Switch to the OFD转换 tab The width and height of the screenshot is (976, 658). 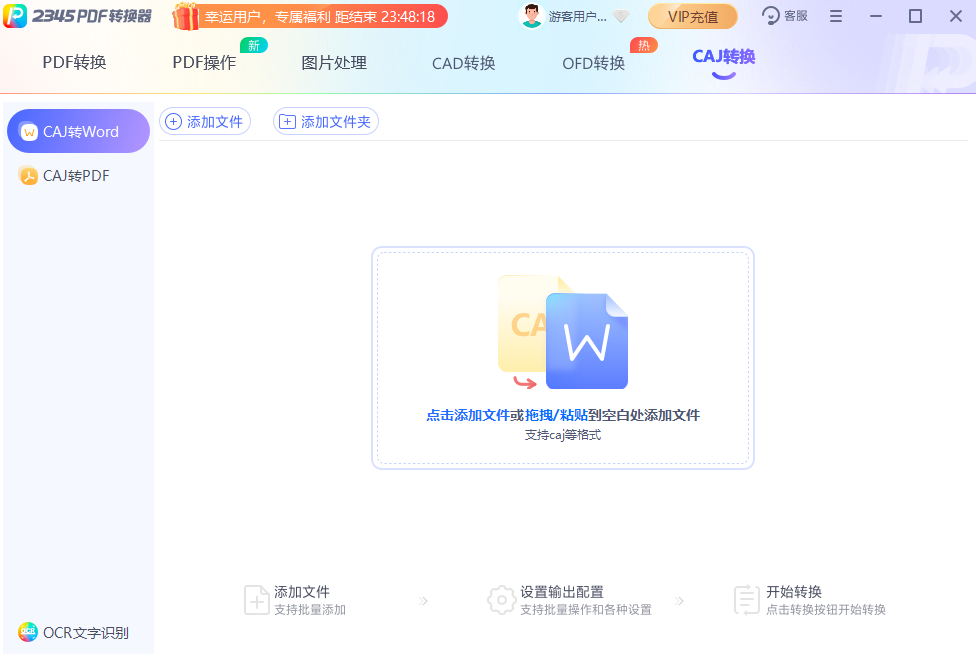pyautogui.click(x=593, y=63)
